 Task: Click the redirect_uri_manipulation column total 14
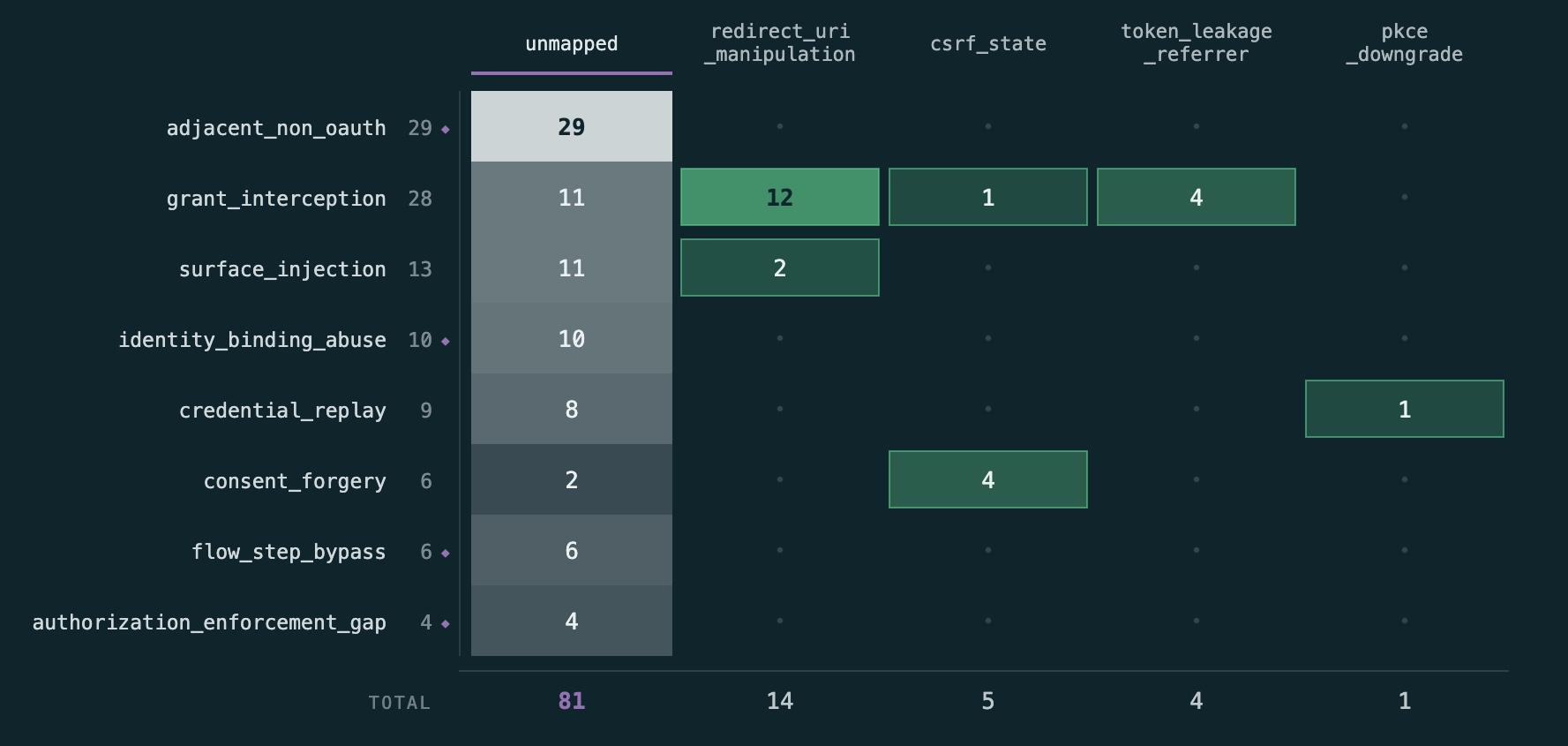780,701
